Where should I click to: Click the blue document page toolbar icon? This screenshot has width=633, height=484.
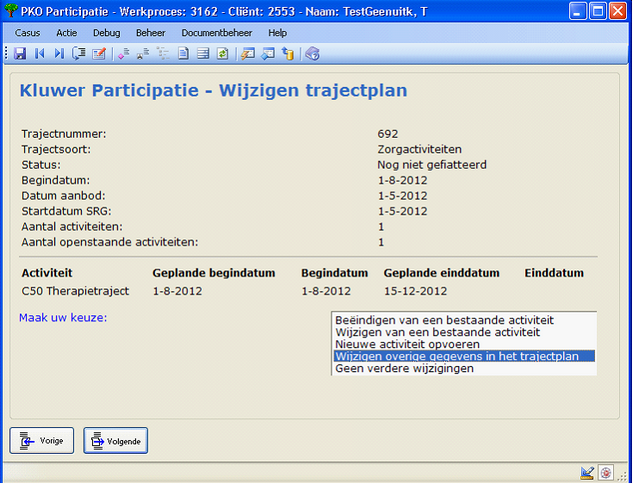click(x=184, y=54)
